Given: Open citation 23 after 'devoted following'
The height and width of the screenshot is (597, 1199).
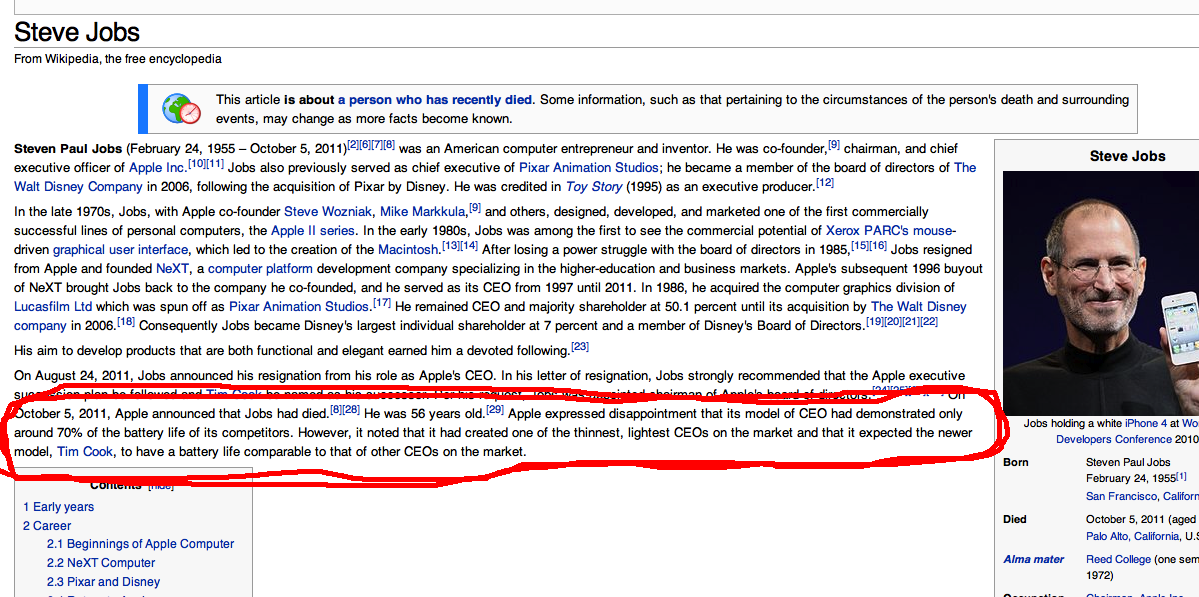Looking at the screenshot, I should coord(580,348).
